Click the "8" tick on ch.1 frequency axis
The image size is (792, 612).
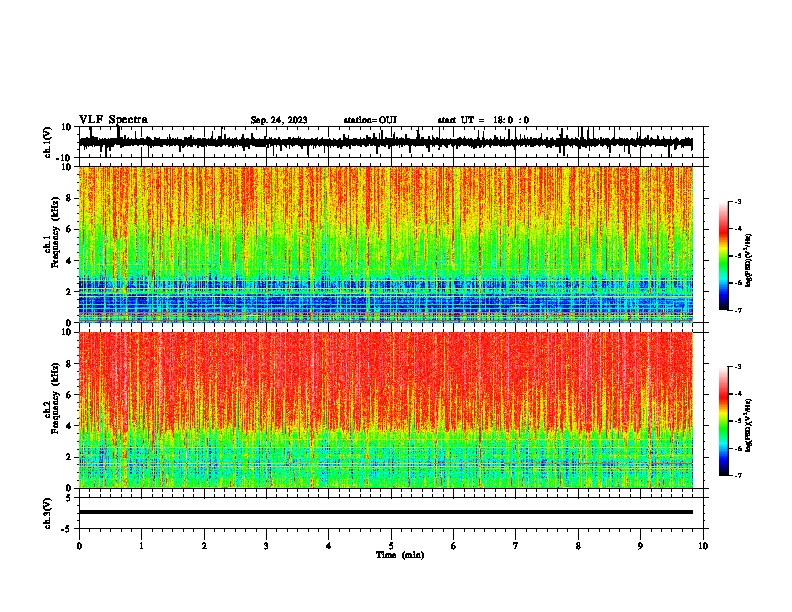tap(69, 198)
